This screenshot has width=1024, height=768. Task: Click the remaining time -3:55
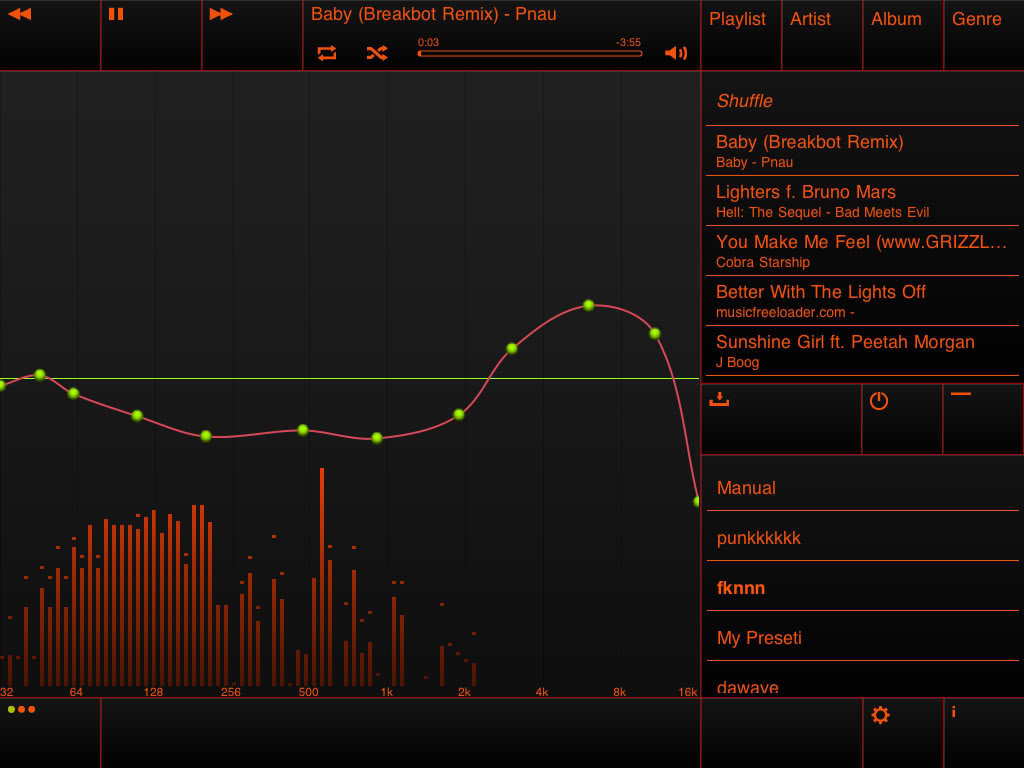click(x=628, y=42)
